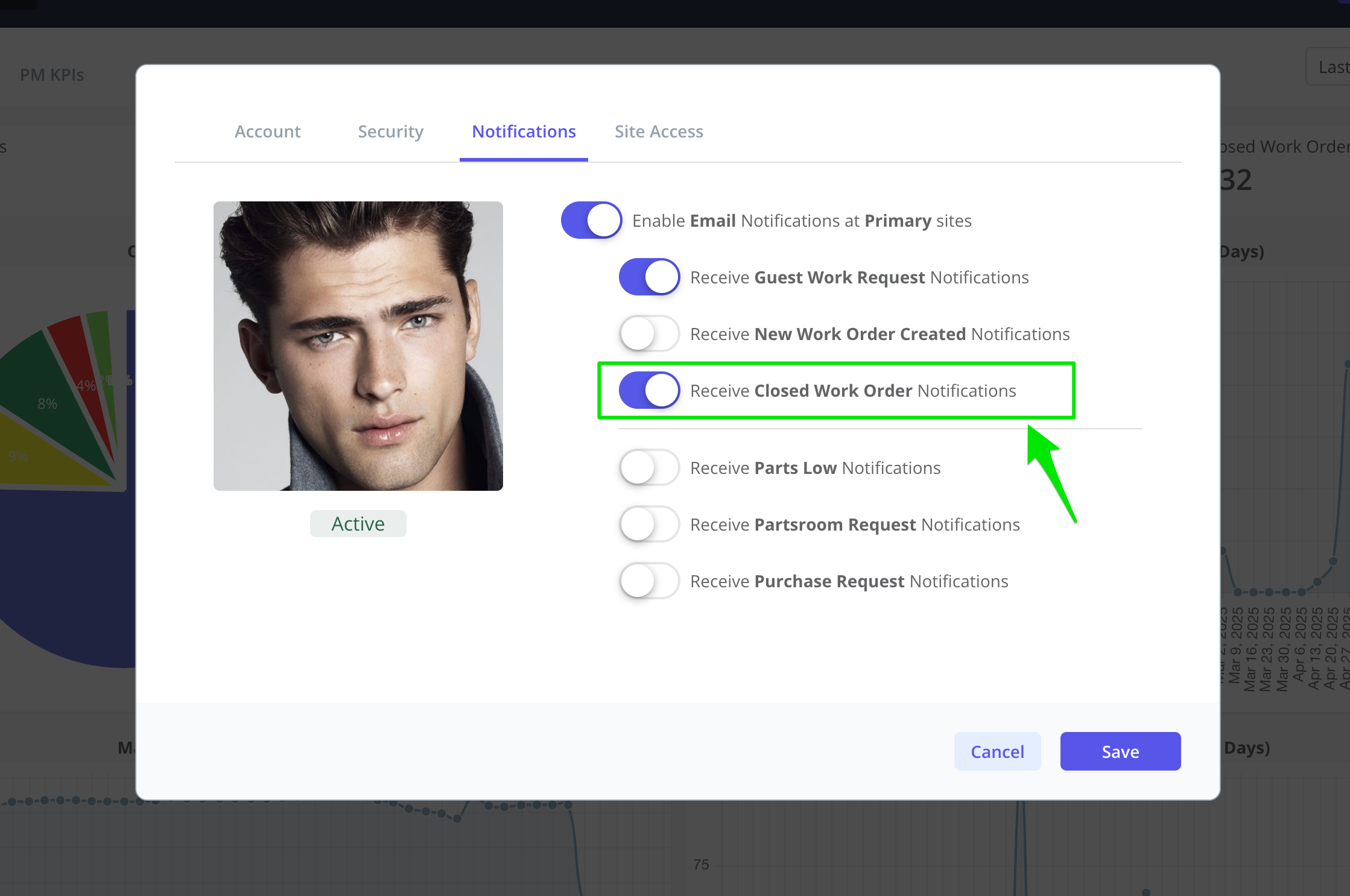Click the Receive Parts Low Notifications label
1350x896 pixels.
click(816, 468)
